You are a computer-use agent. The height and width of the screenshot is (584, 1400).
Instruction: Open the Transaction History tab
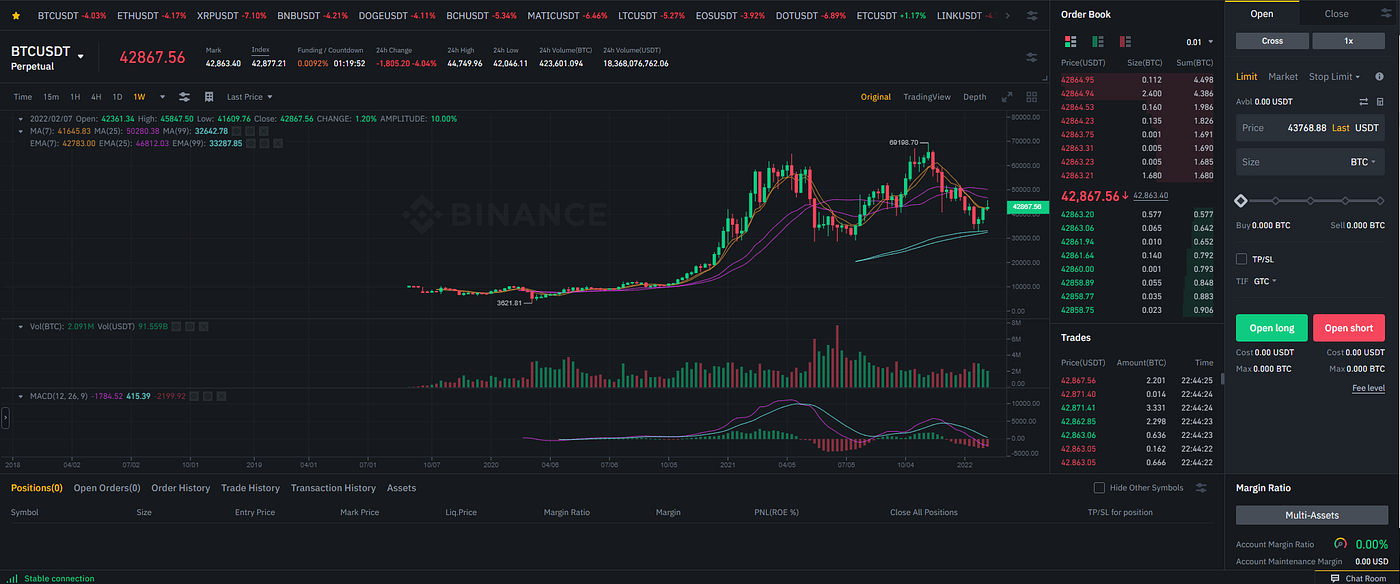coord(333,488)
